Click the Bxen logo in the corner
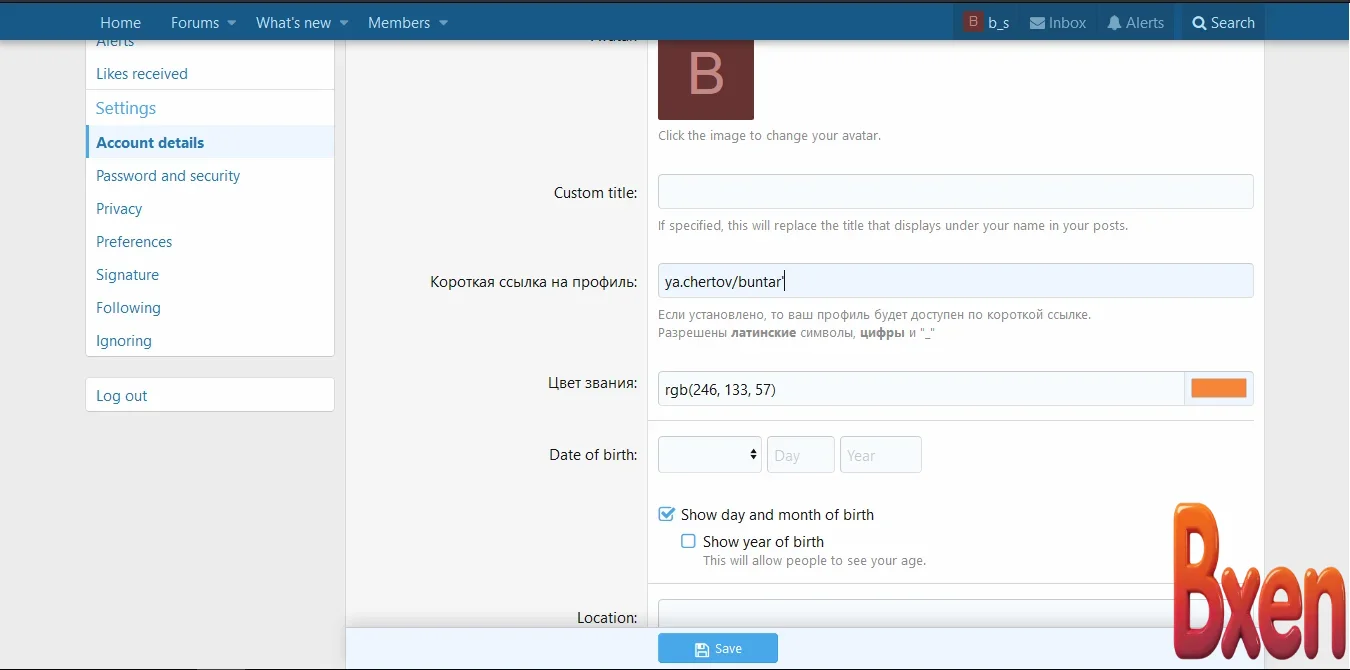 click(1258, 583)
